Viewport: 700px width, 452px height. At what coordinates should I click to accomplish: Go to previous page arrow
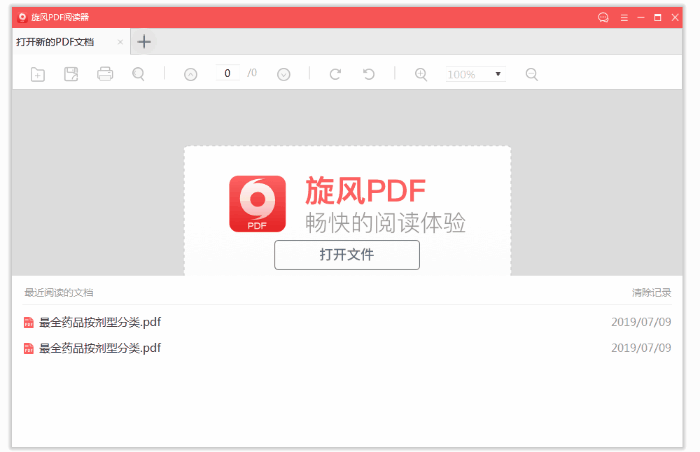(x=191, y=74)
